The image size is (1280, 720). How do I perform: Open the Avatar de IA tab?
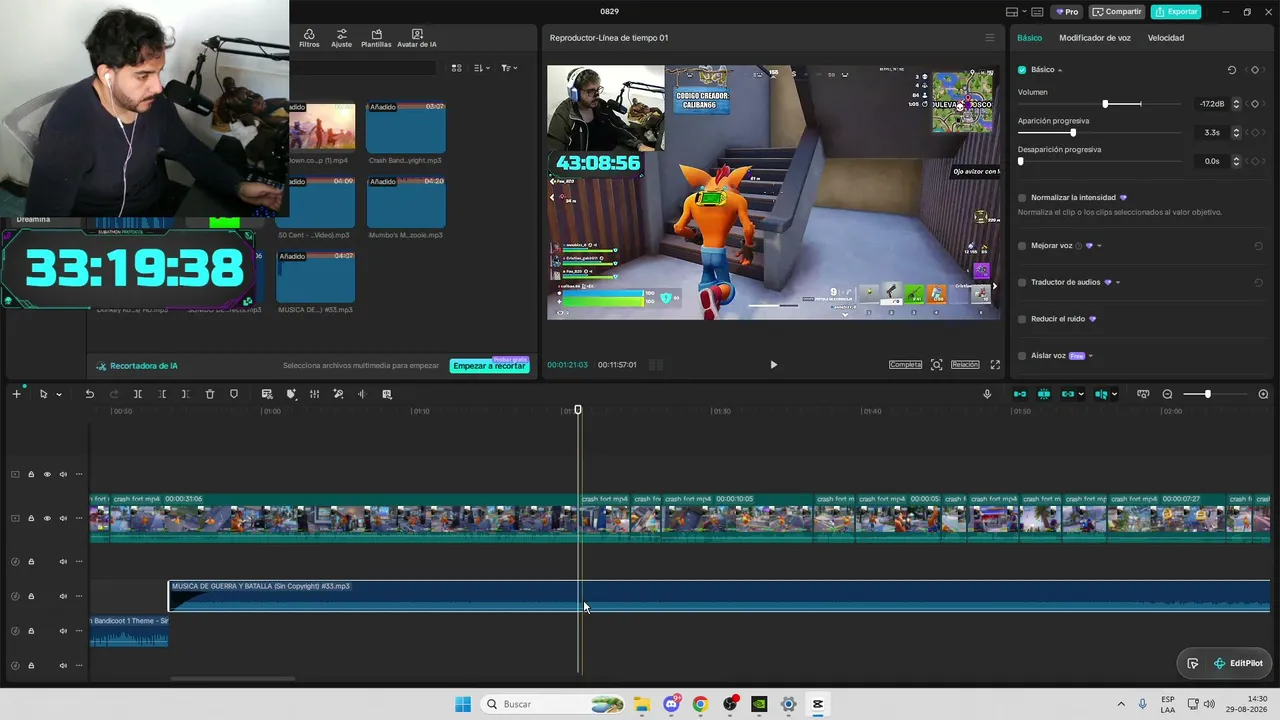[417, 38]
